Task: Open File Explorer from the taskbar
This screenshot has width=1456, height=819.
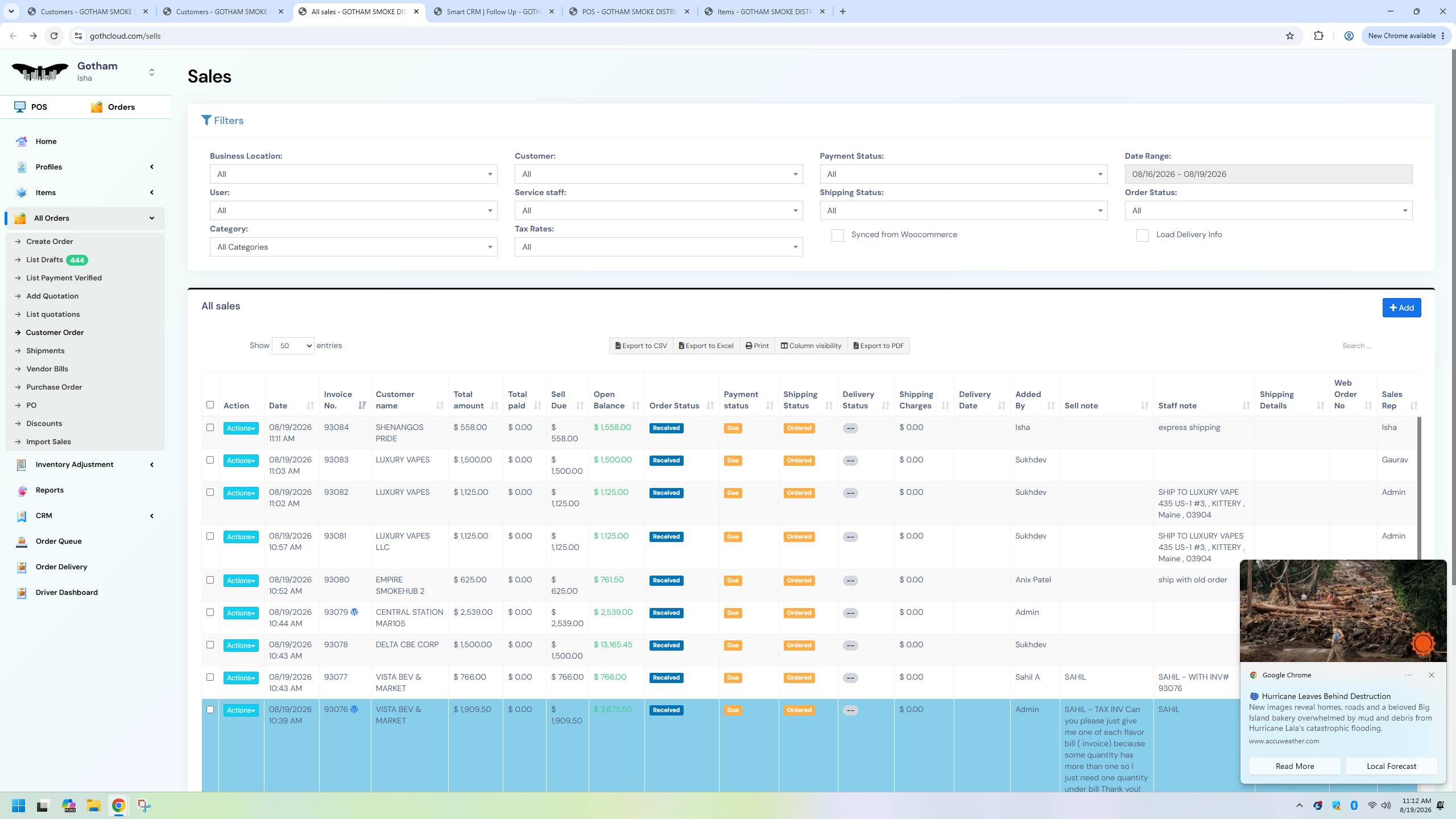Action: click(x=93, y=805)
